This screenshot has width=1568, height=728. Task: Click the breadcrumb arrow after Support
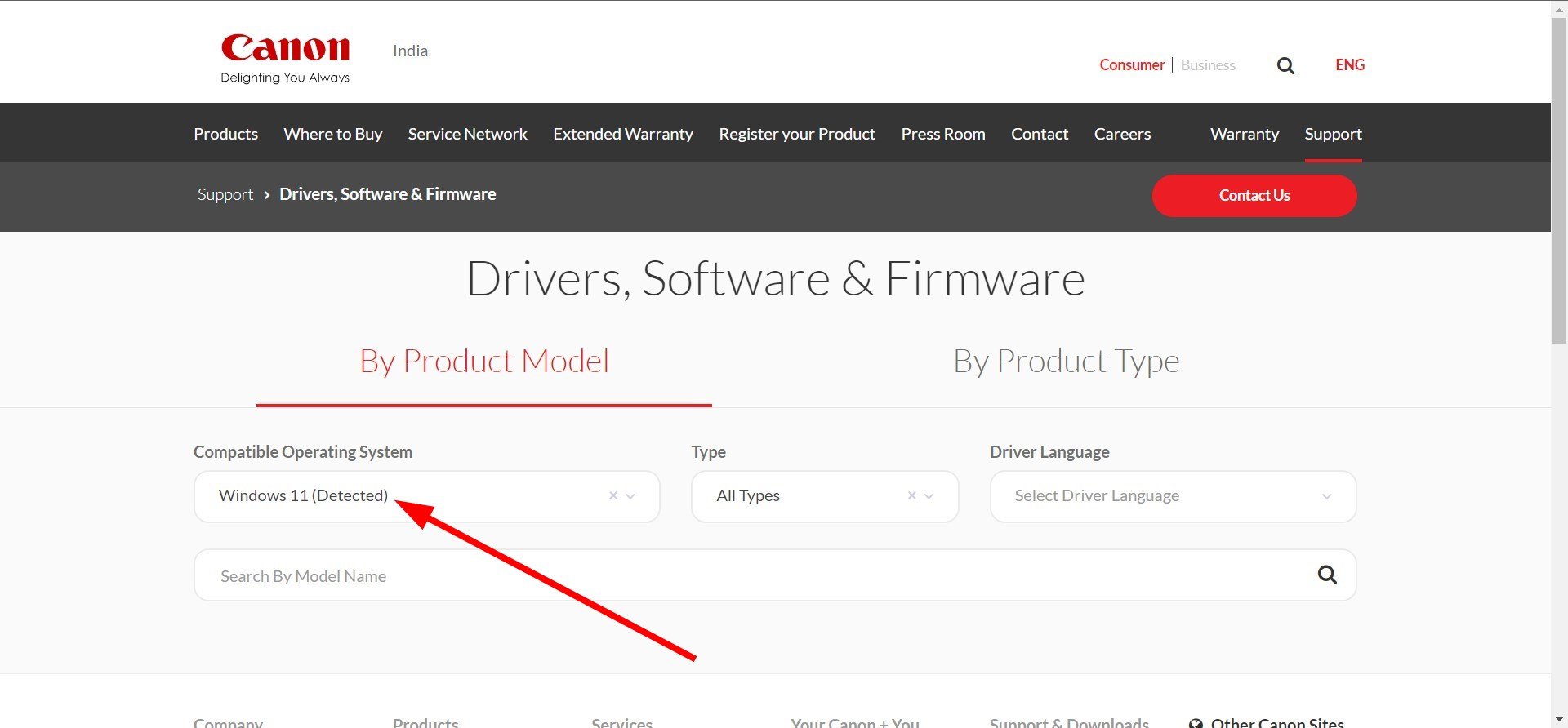(x=266, y=194)
